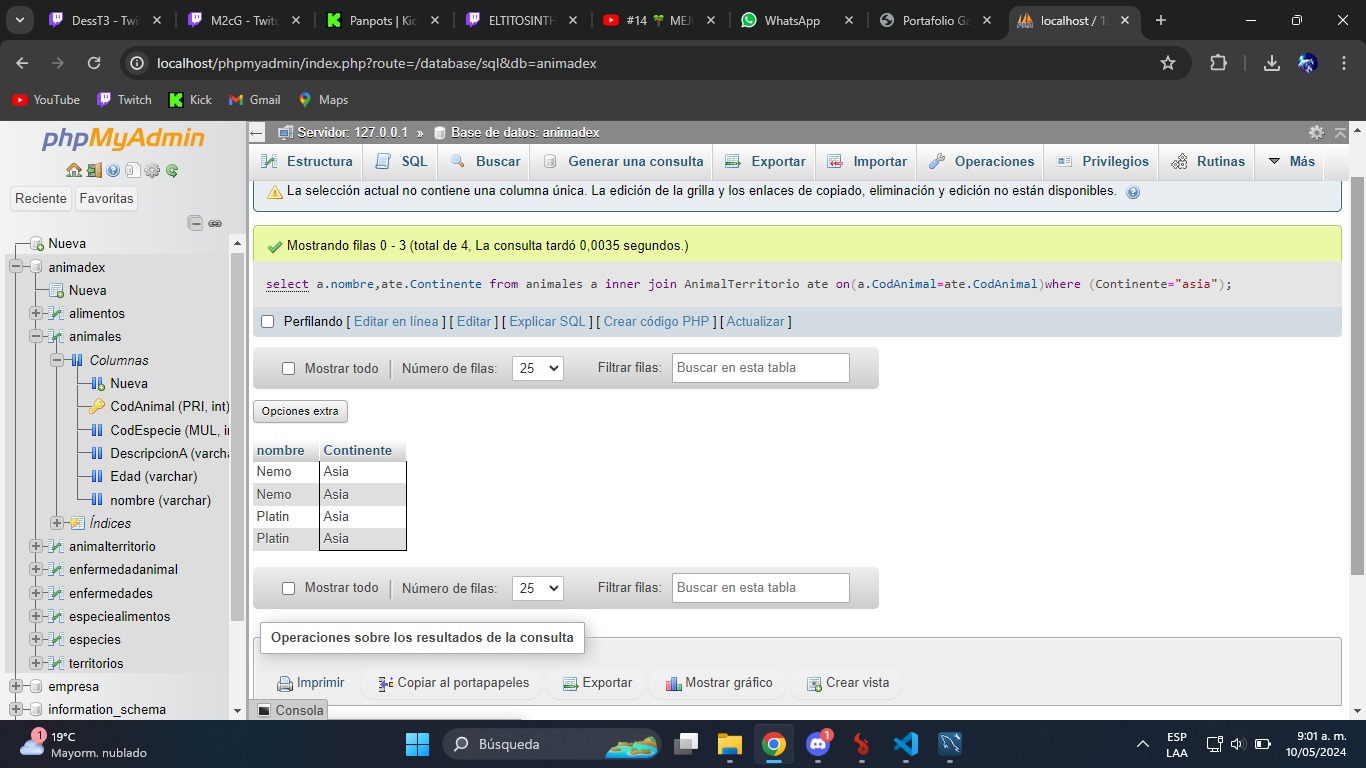
Task: Click the Copiar al portapapeles link
Action: coord(453,683)
